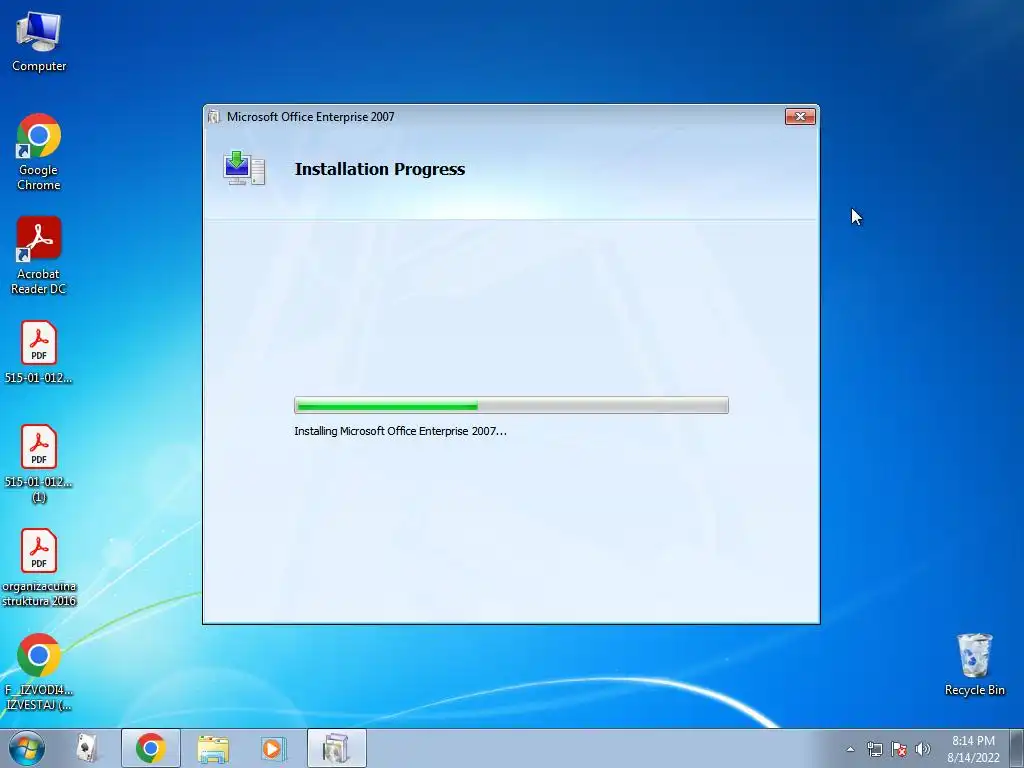Select the Recycle Bin icon
This screenshot has width=1024, height=768.
pos(974,664)
